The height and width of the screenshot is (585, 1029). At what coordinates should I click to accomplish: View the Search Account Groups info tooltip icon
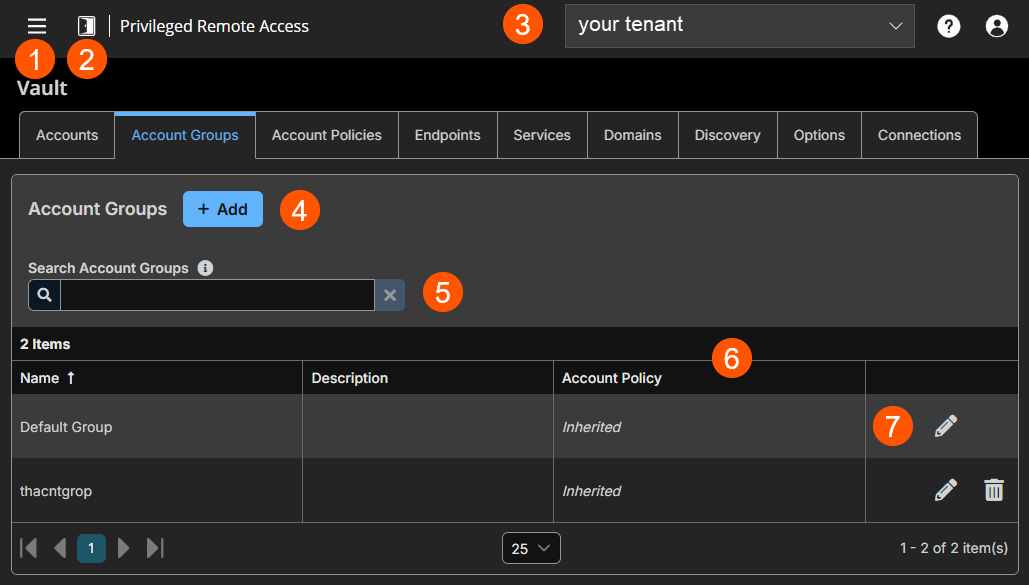205,267
